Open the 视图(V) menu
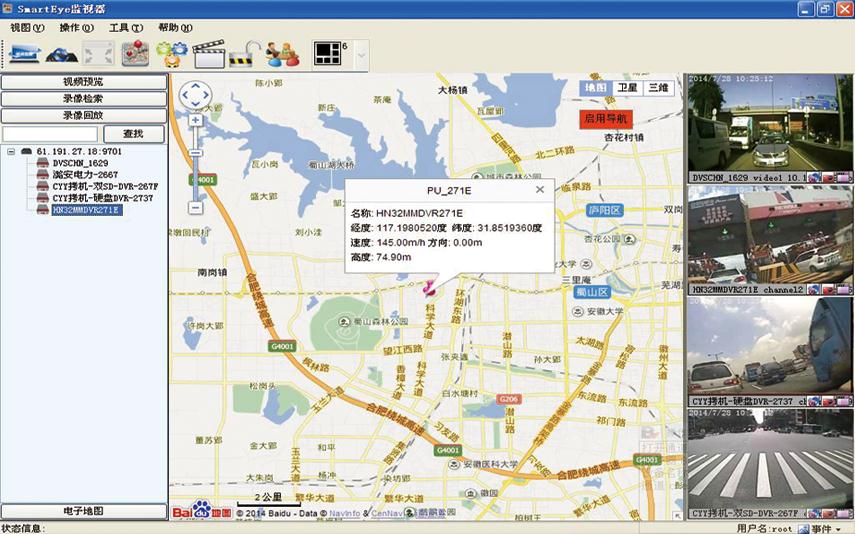855x534 pixels. pos(27,28)
